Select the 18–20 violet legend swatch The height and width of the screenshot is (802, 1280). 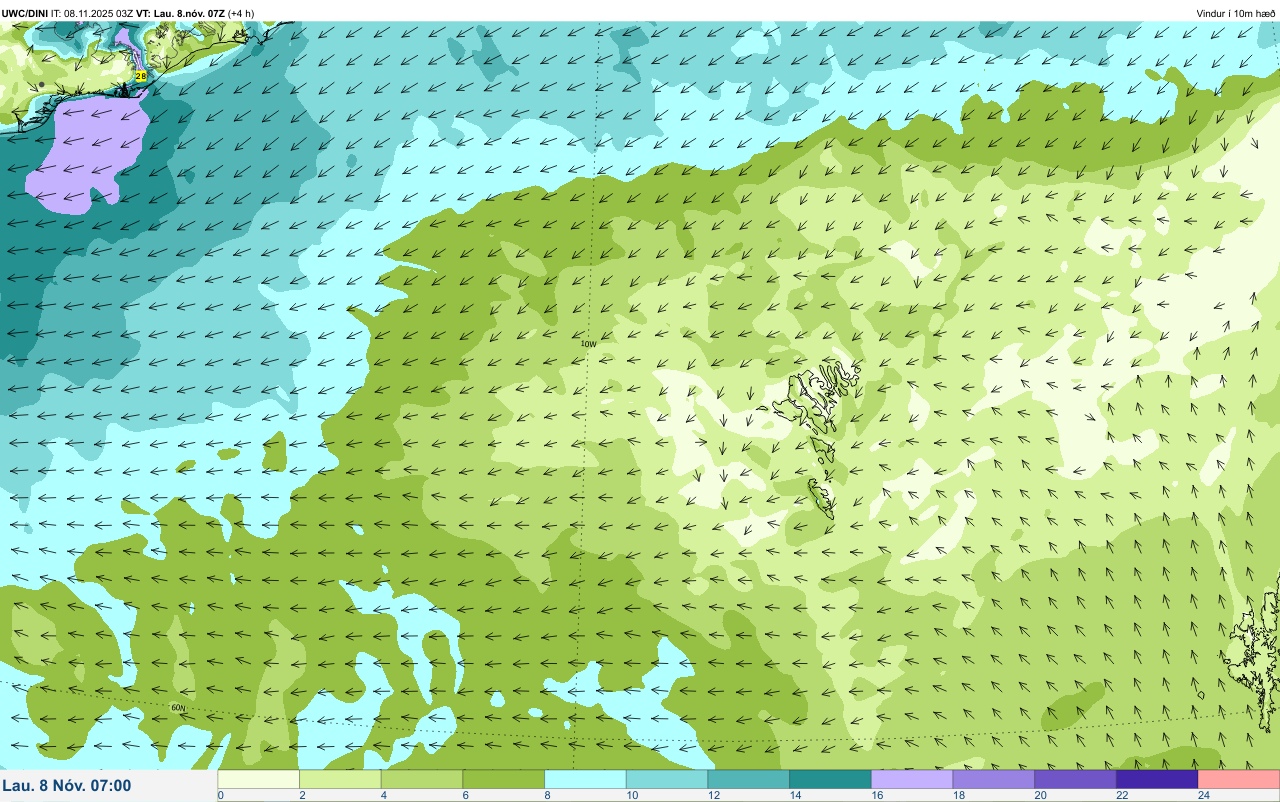994,778
